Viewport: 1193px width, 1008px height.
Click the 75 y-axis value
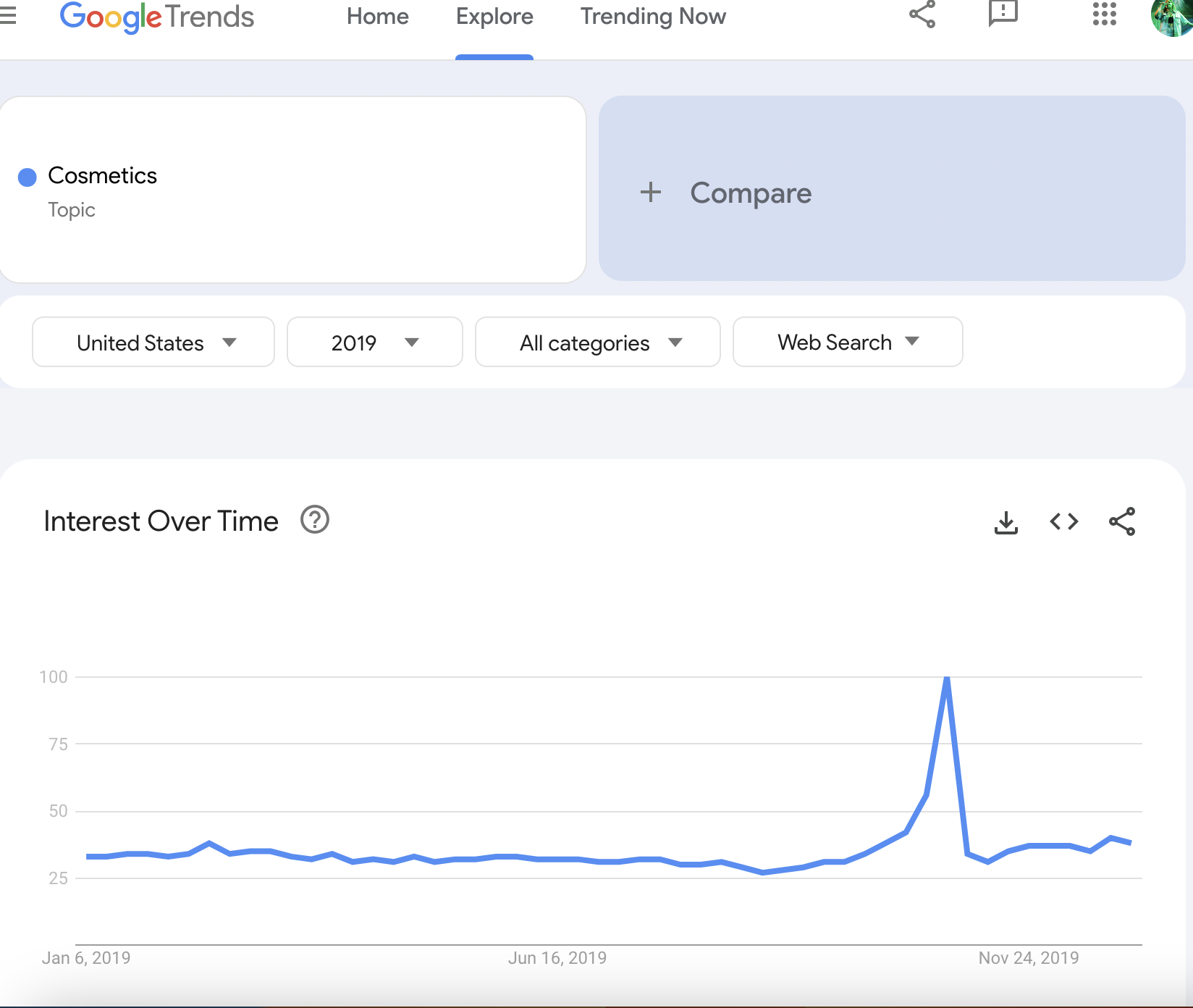[x=59, y=744]
